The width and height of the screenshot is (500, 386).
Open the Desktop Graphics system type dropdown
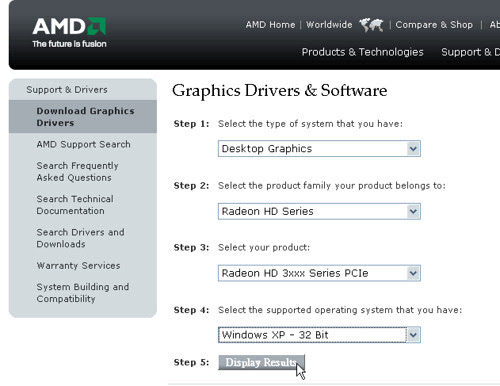(x=319, y=149)
